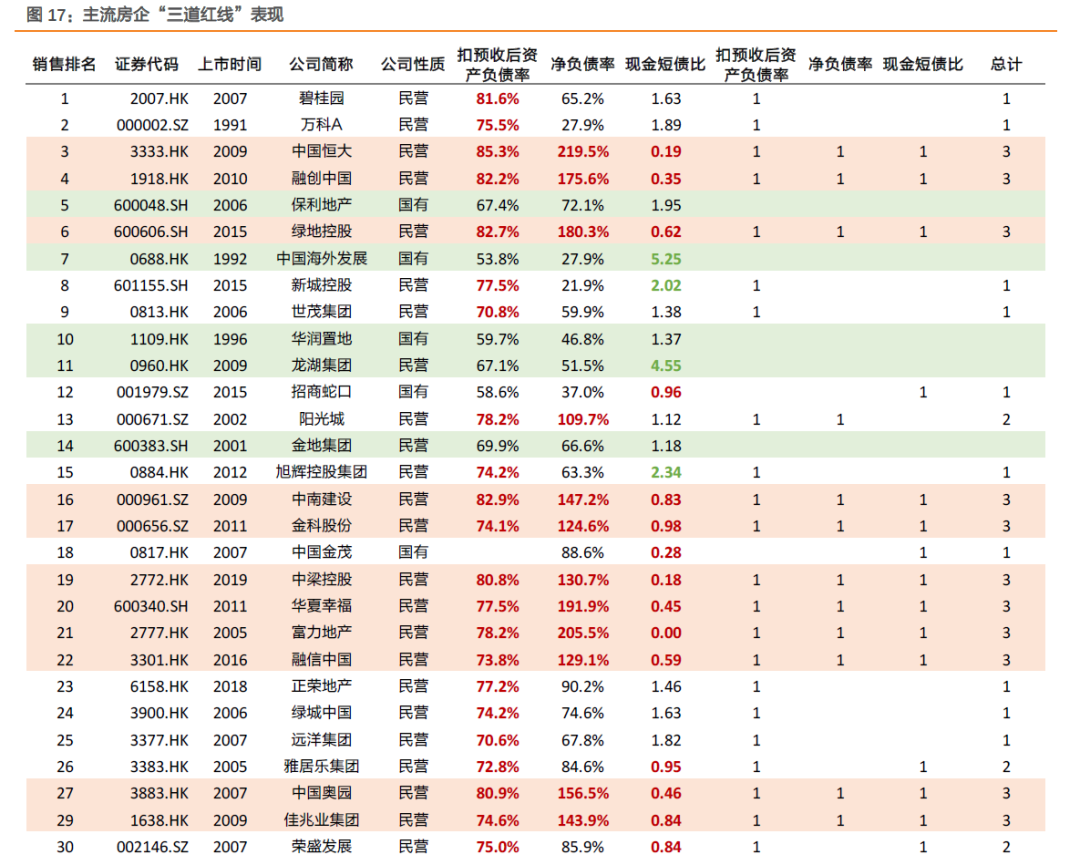Select company name 中梁控股
The image size is (1080, 865).
322,580
